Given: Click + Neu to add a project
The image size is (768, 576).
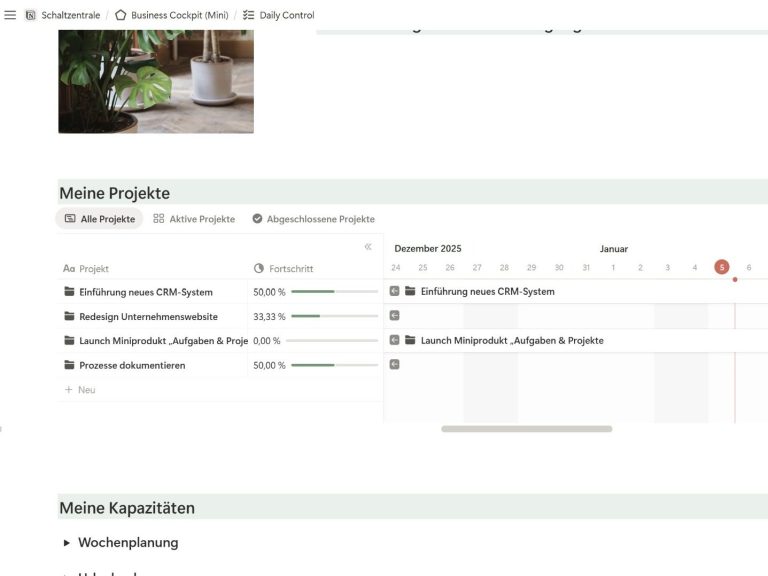Looking at the screenshot, I should pos(81,389).
